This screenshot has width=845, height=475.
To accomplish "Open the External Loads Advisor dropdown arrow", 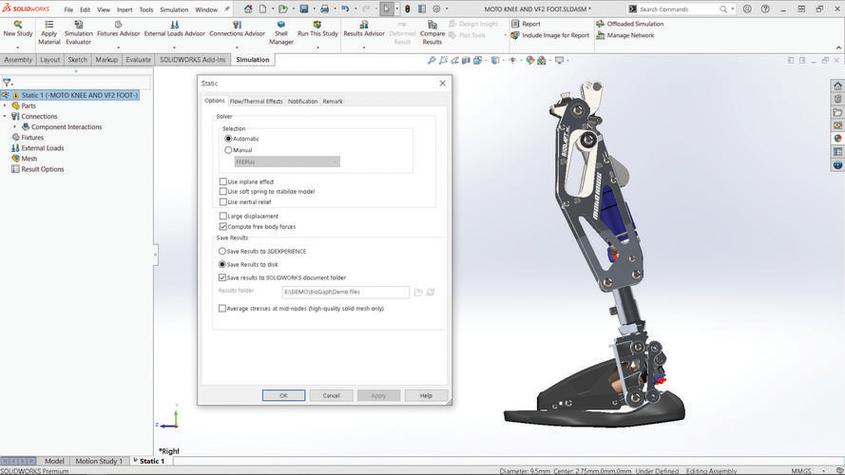I will [x=175, y=47].
